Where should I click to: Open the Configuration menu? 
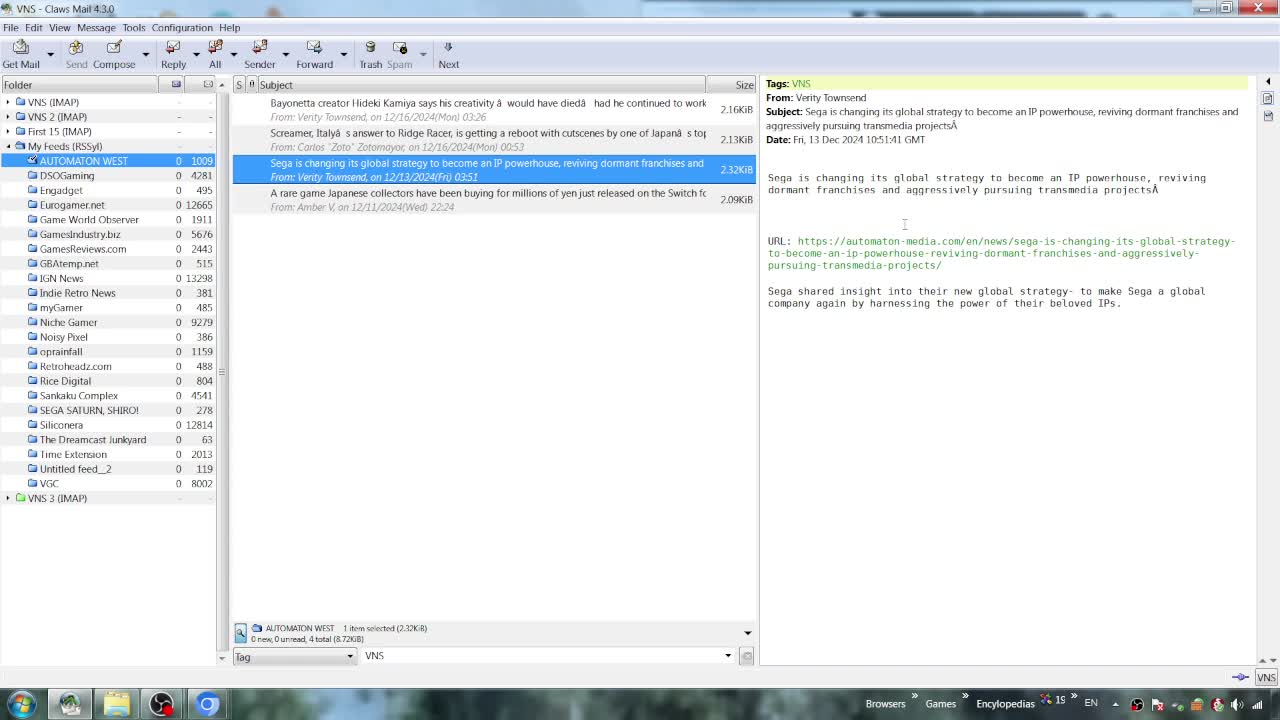click(x=182, y=28)
